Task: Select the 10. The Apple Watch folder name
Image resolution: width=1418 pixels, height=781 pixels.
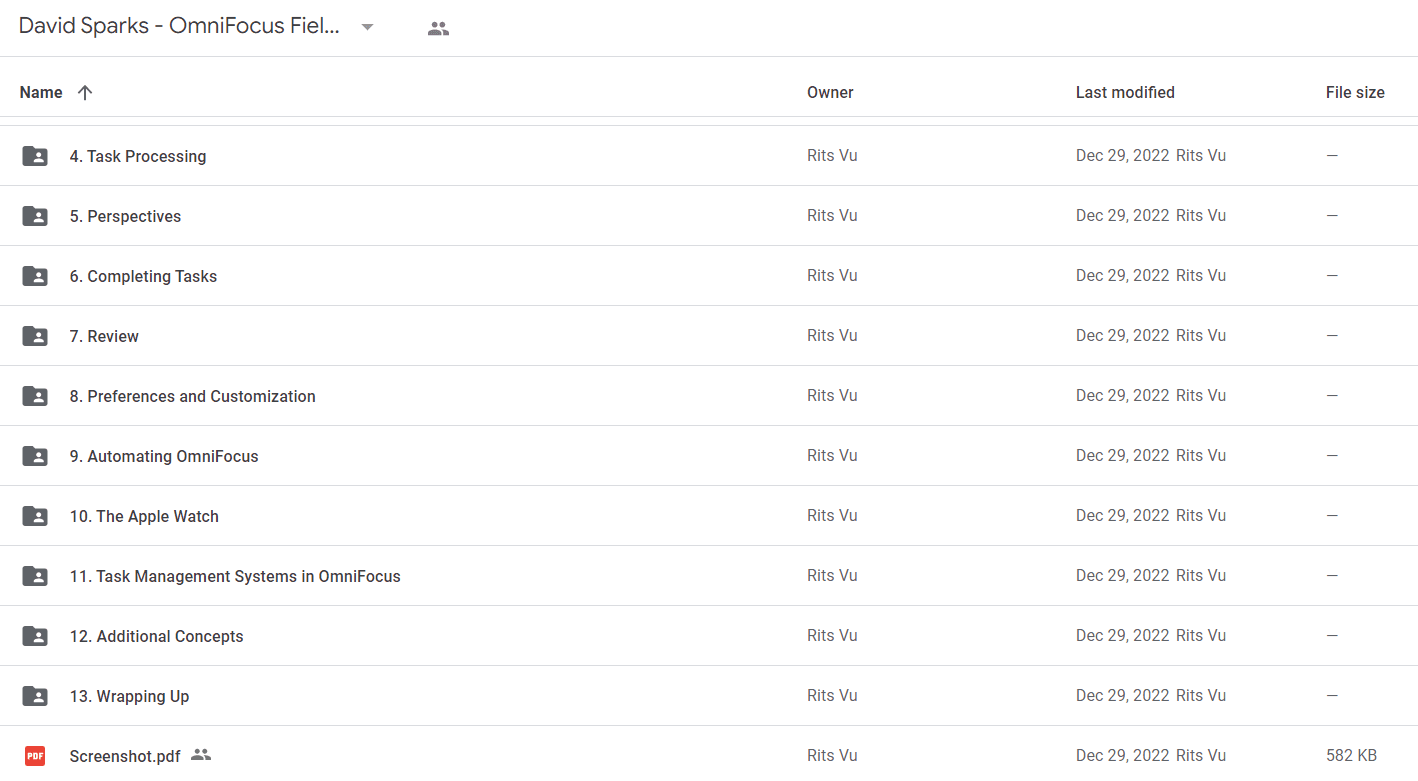Action: click(144, 516)
